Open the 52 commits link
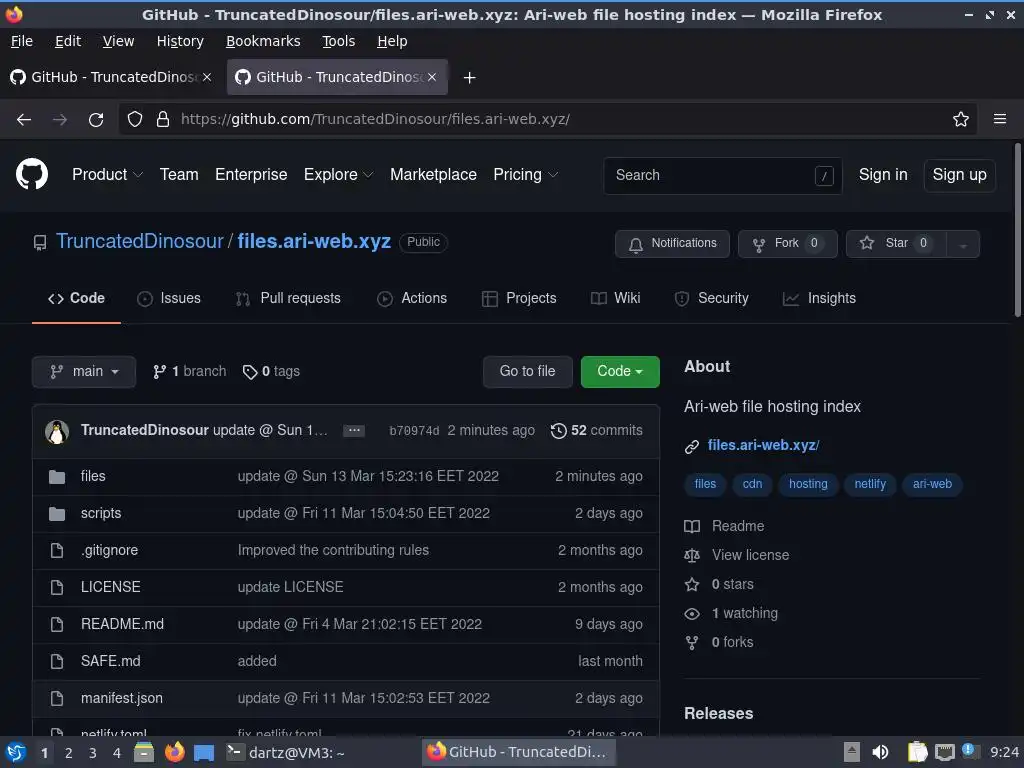 (x=597, y=430)
